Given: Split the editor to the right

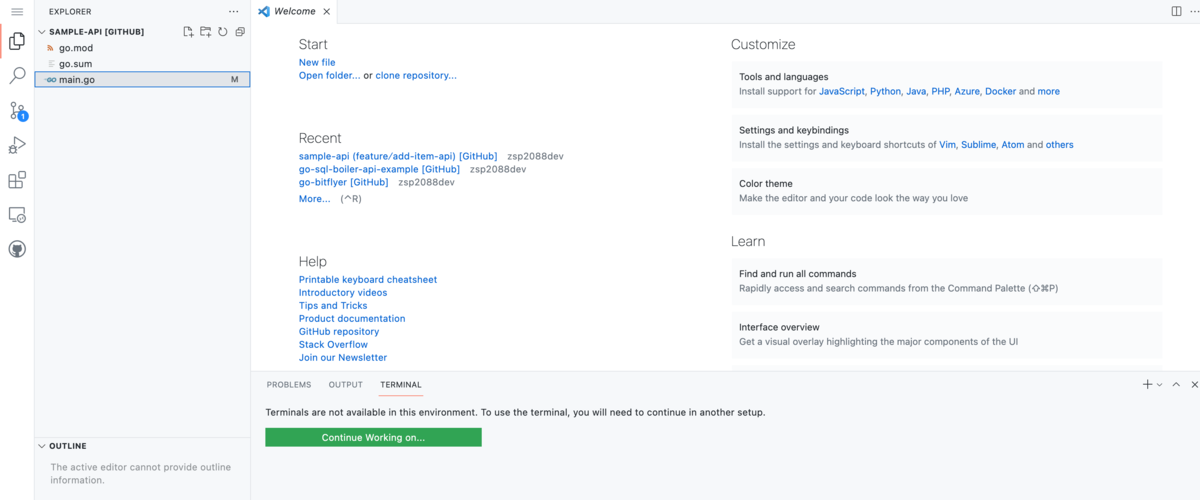Looking at the screenshot, I should [x=1176, y=12].
